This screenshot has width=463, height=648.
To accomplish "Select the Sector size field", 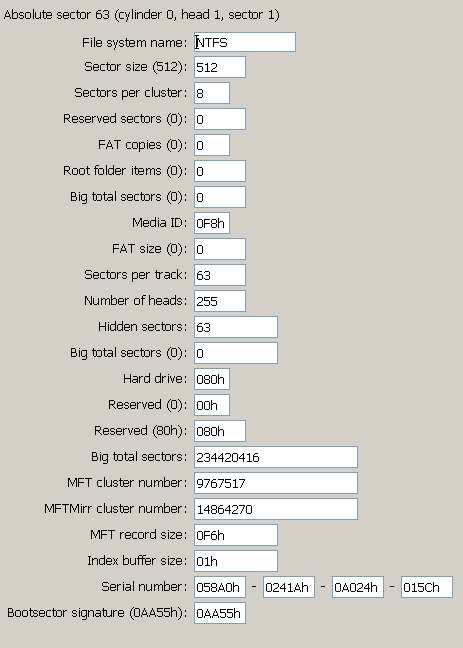I will (220, 67).
